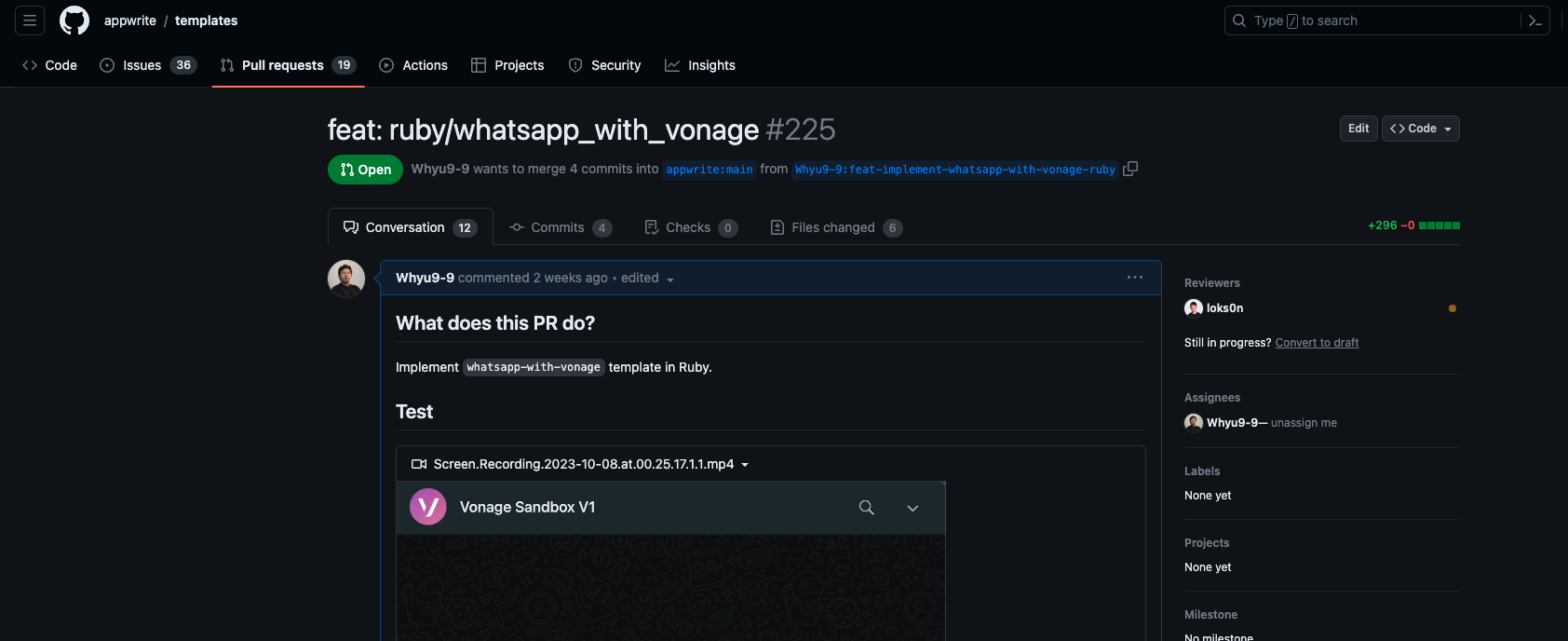Open the appwrite:main base branch link

coord(710,170)
